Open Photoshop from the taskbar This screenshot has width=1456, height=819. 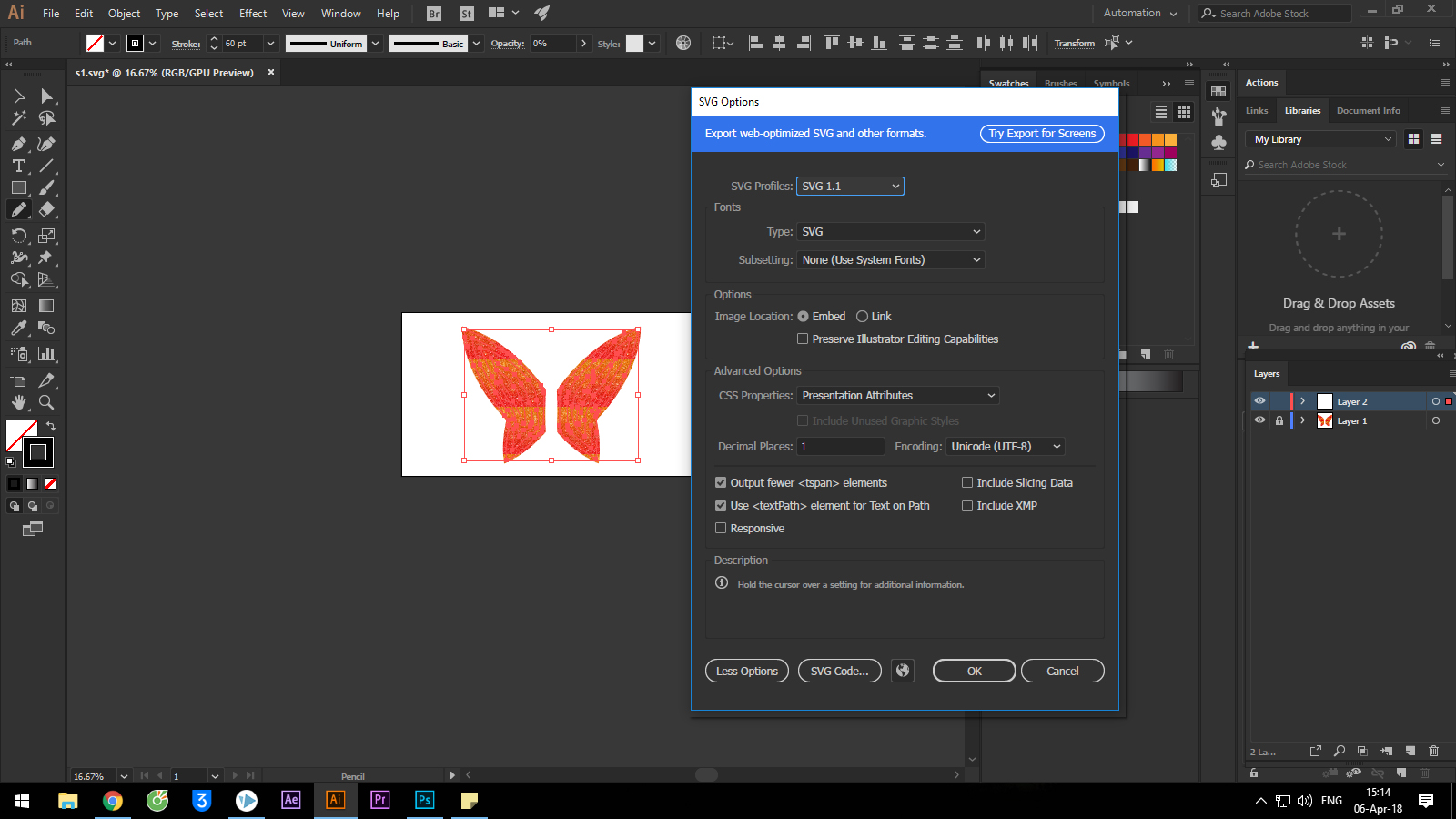(x=425, y=800)
